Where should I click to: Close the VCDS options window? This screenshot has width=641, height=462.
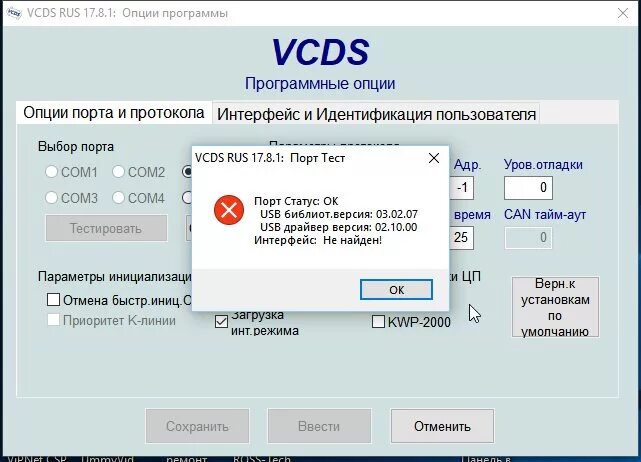(x=623, y=13)
